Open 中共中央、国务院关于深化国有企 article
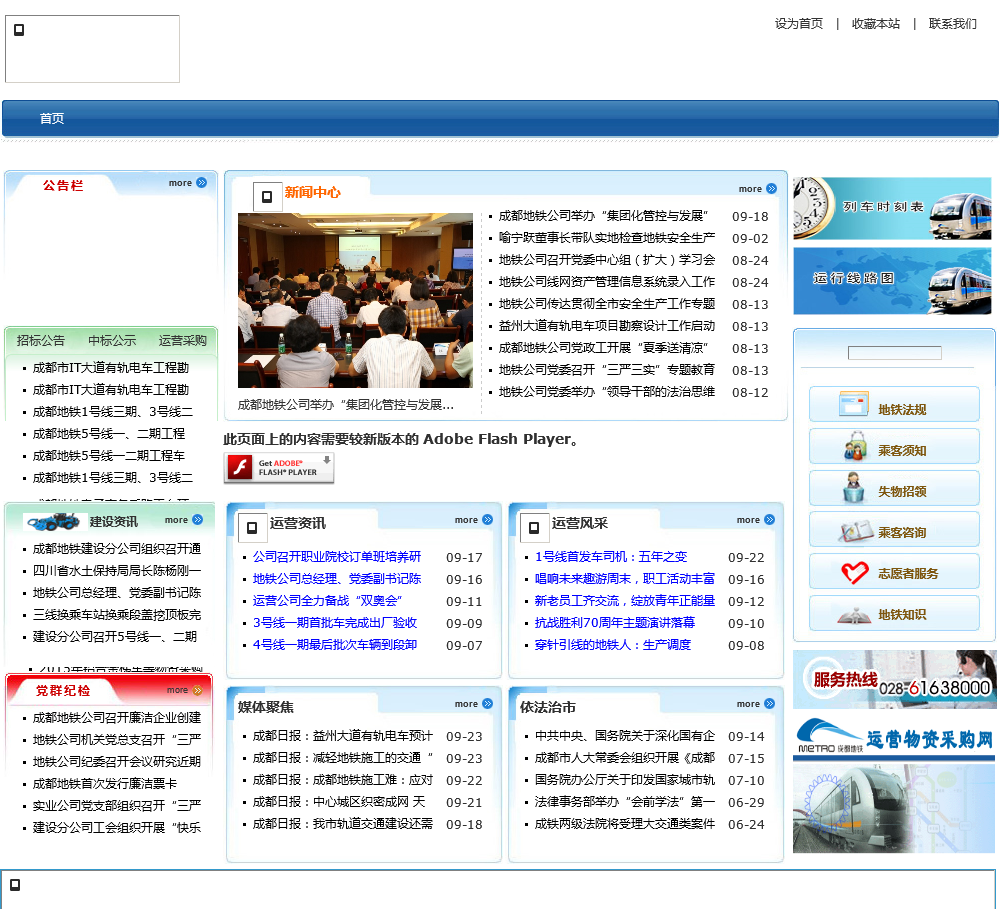This screenshot has width=1000, height=909. pos(624,736)
